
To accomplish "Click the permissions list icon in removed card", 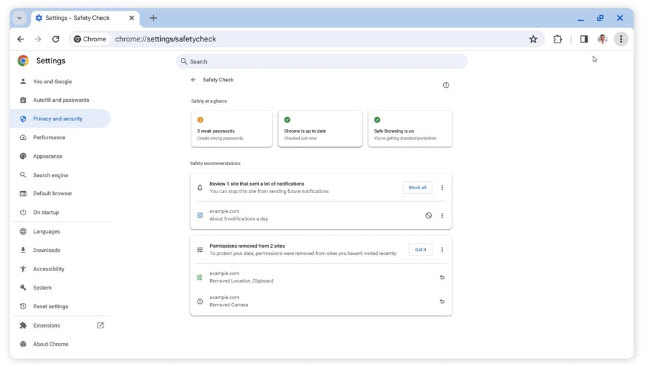I will (x=200, y=250).
